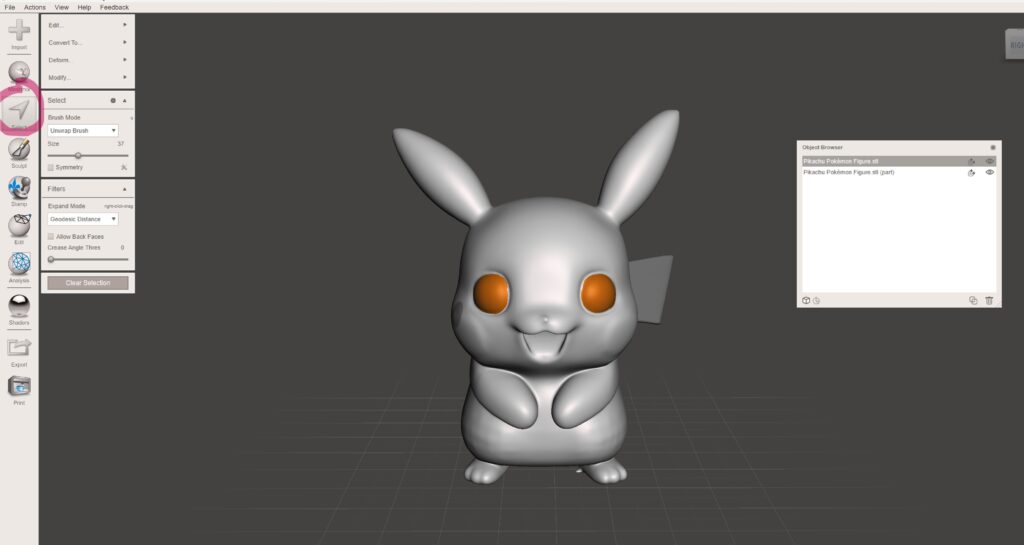
Task: Open the Actions menu
Action: [x=35, y=7]
